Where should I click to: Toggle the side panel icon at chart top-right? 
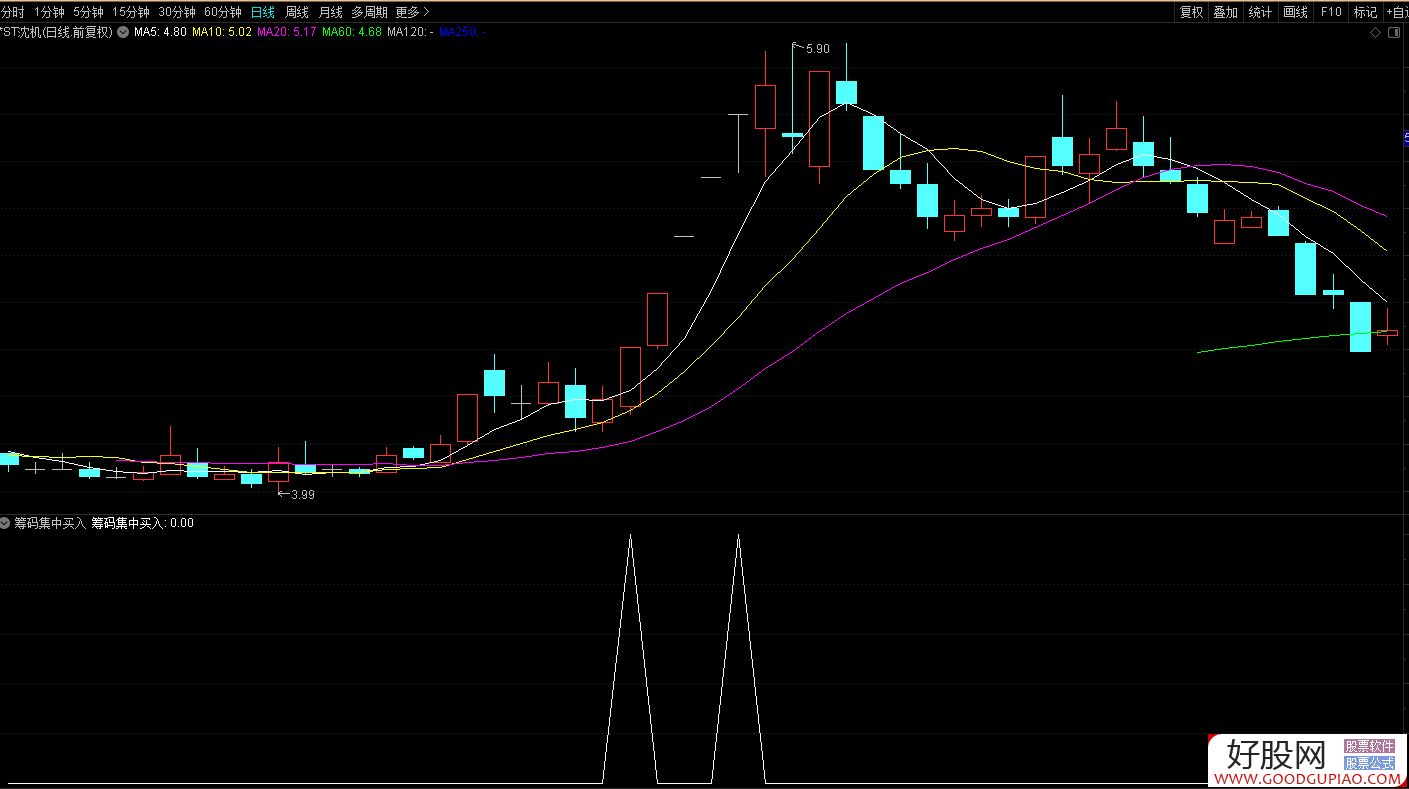[1394, 33]
